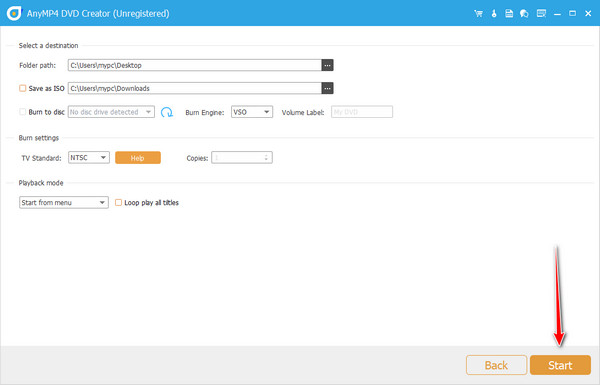Maximize the DVD Creator window
The image size is (600, 385).
click(x=572, y=14)
